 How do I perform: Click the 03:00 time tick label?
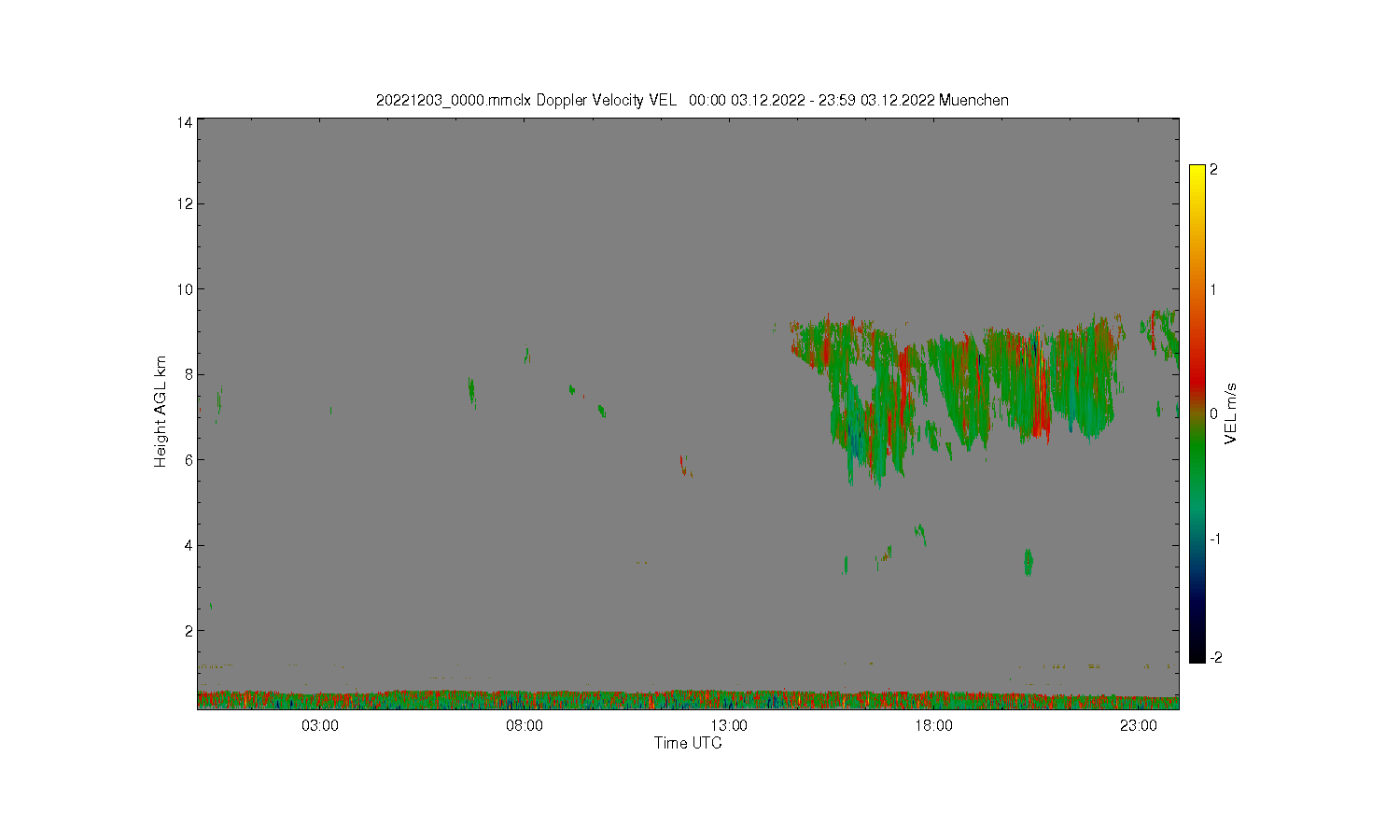click(319, 726)
